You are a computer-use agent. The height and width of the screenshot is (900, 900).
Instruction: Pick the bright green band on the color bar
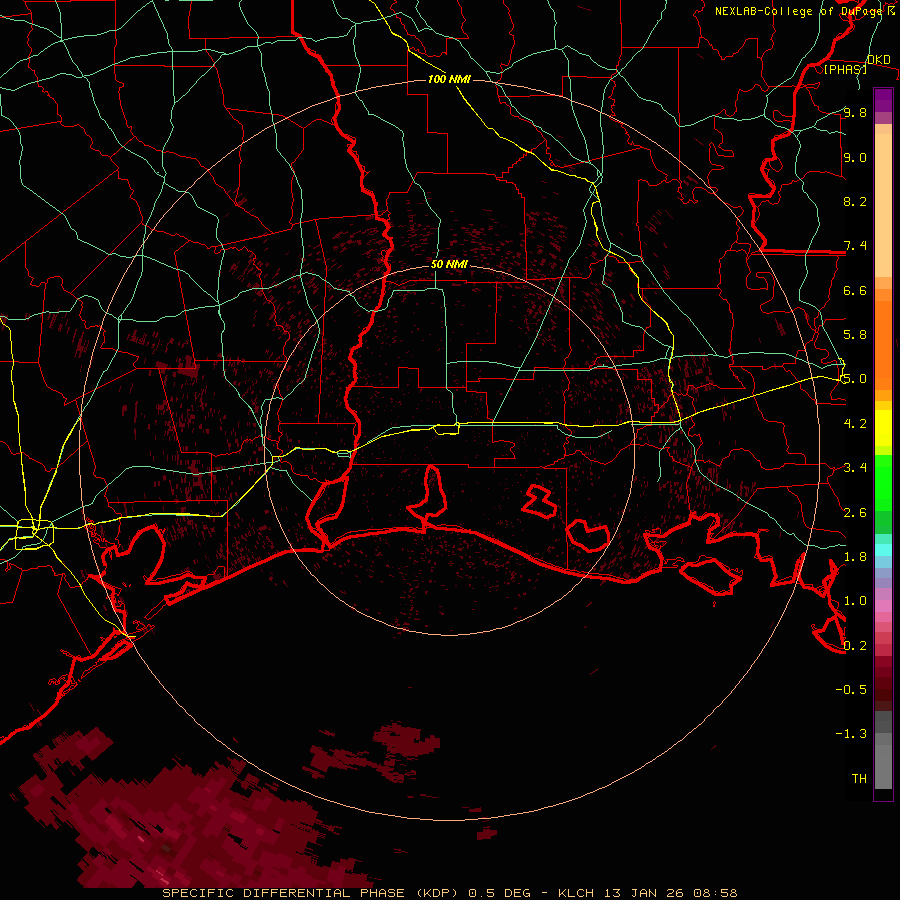[x=883, y=483]
